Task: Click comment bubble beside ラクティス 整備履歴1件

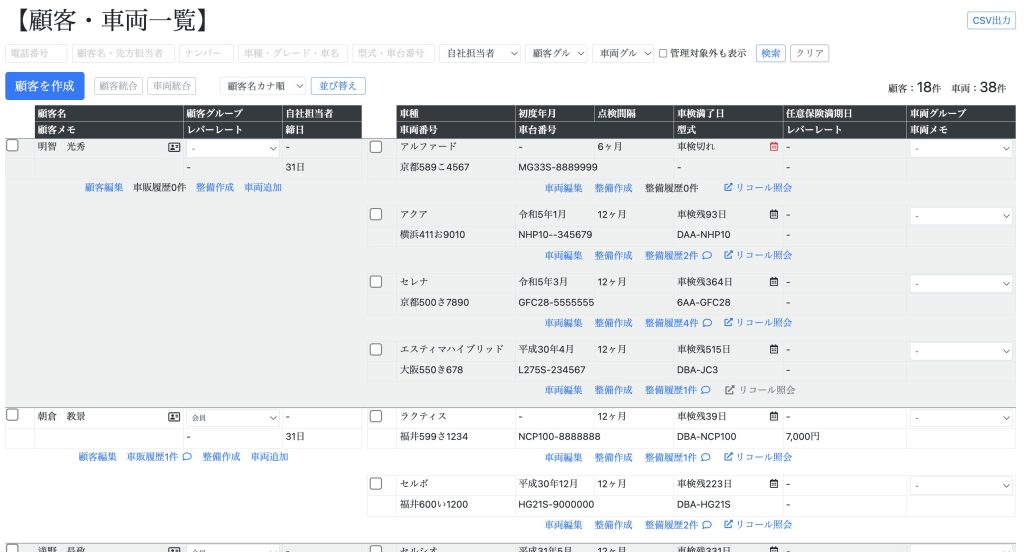Action: pos(705,457)
